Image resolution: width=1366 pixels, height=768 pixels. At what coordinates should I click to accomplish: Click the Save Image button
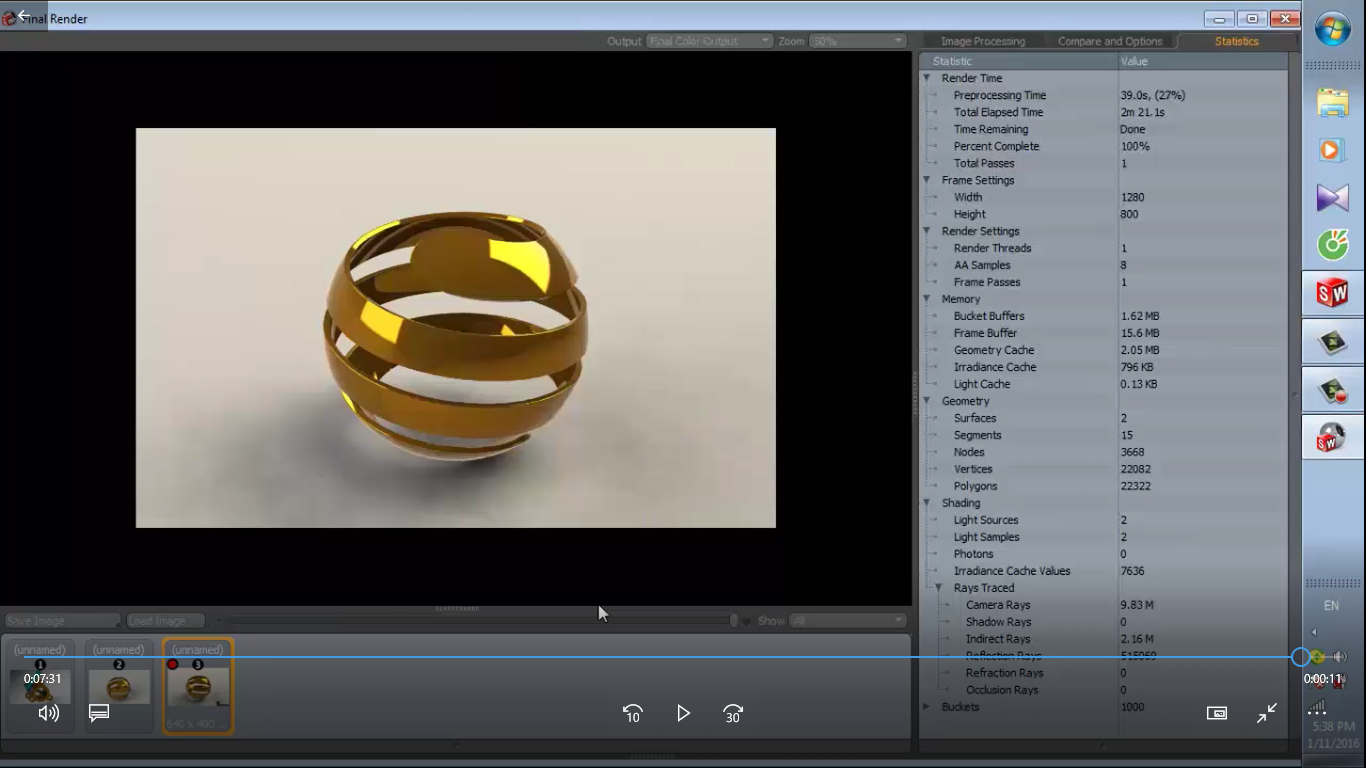(61, 621)
